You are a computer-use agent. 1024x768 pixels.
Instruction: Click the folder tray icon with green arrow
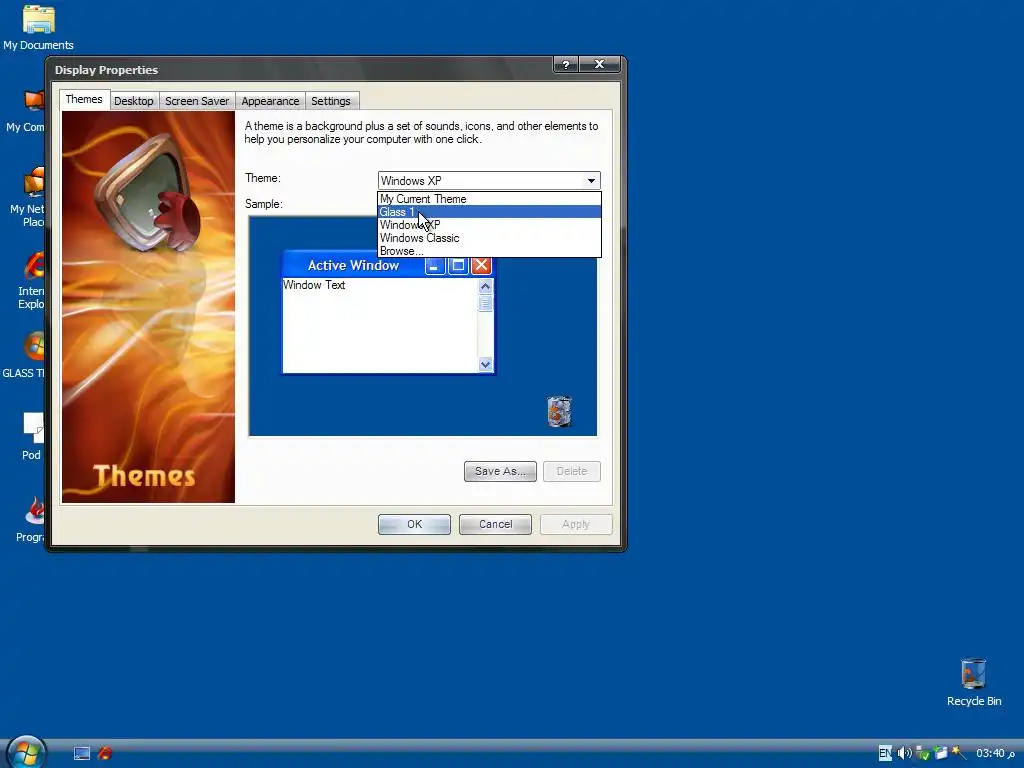click(x=940, y=754)
